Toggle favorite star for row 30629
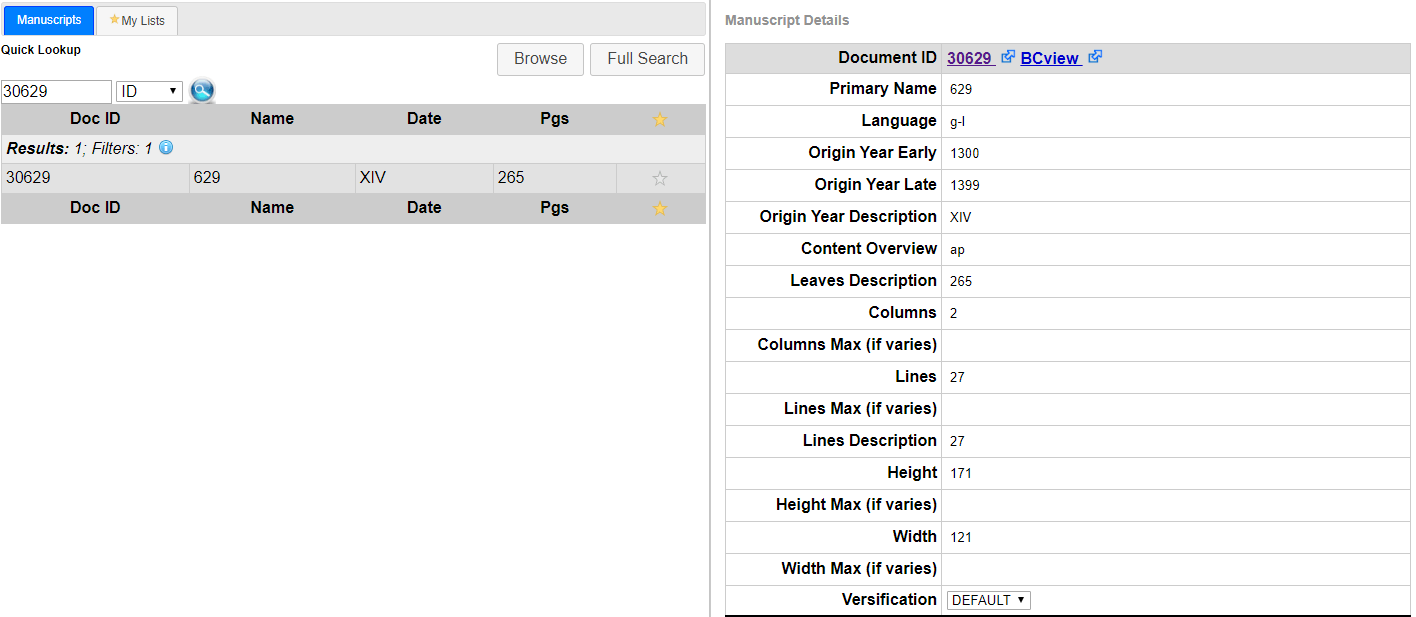Image resolution: width=1416 pixels, height=617 pixels. [x=659, y=179]
